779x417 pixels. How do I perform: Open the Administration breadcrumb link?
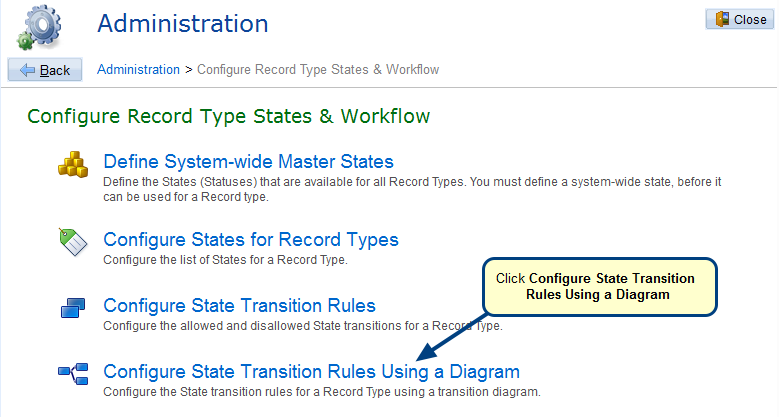(x=138, y=69)
